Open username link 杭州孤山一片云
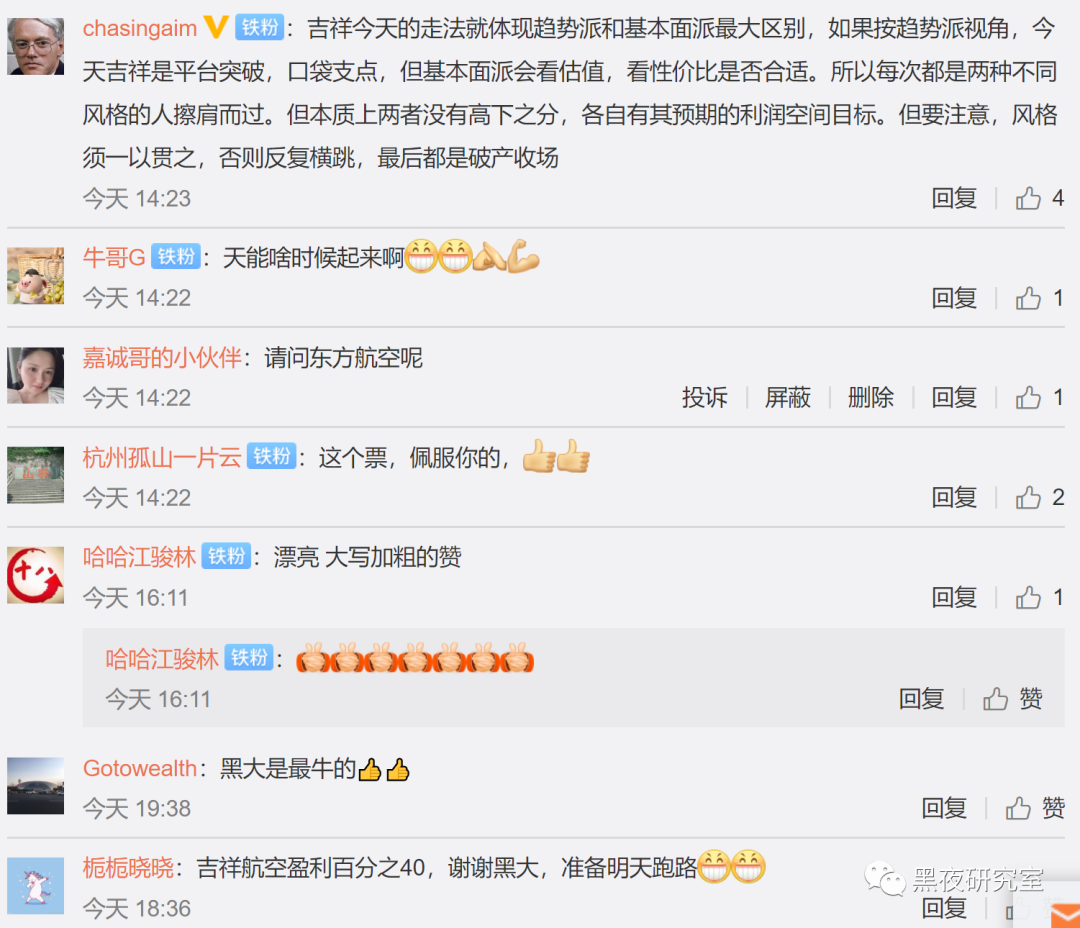The width and height of the screenshot is (1080, 928). (162, 457)
